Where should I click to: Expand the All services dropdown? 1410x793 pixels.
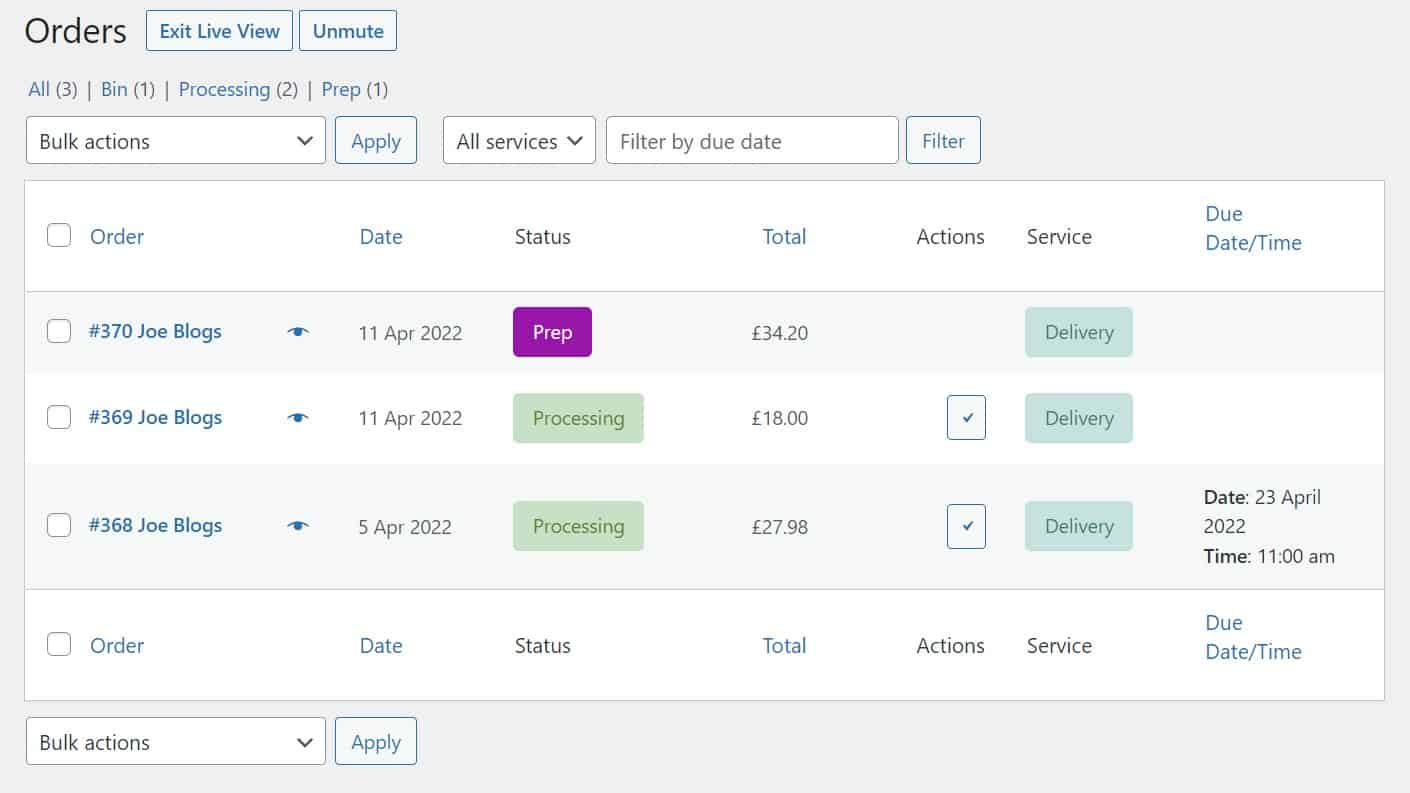click(519, 141)
